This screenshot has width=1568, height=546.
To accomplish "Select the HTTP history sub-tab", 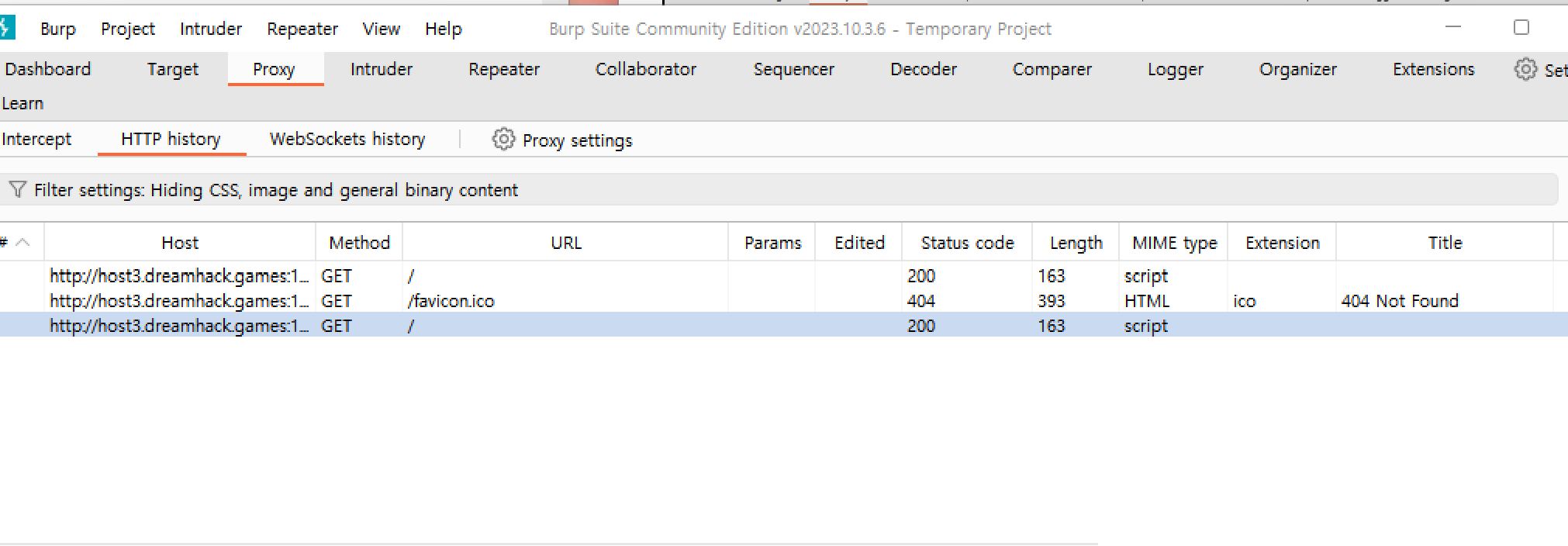I will click(x=171, y=139).
